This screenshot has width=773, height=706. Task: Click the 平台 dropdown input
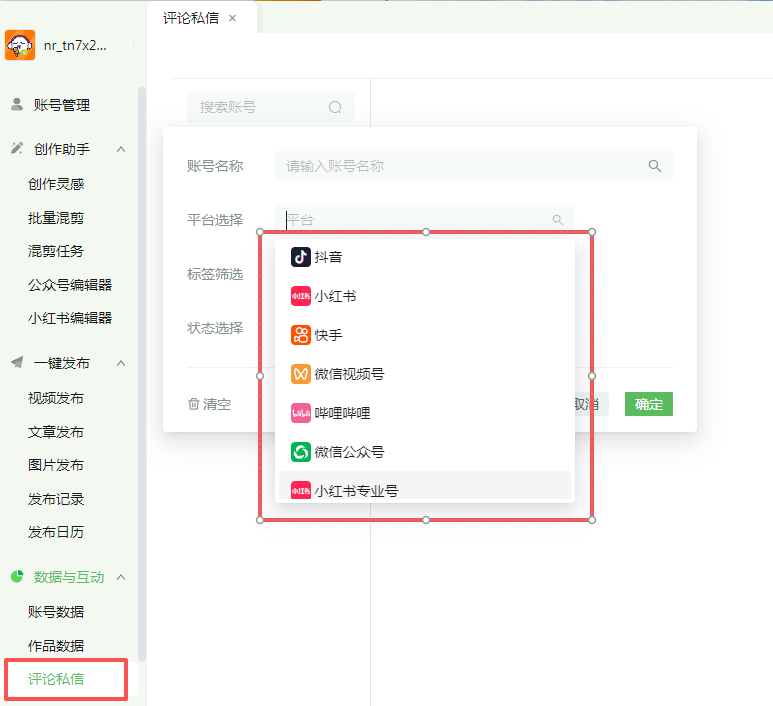click(x=425, y=219)
